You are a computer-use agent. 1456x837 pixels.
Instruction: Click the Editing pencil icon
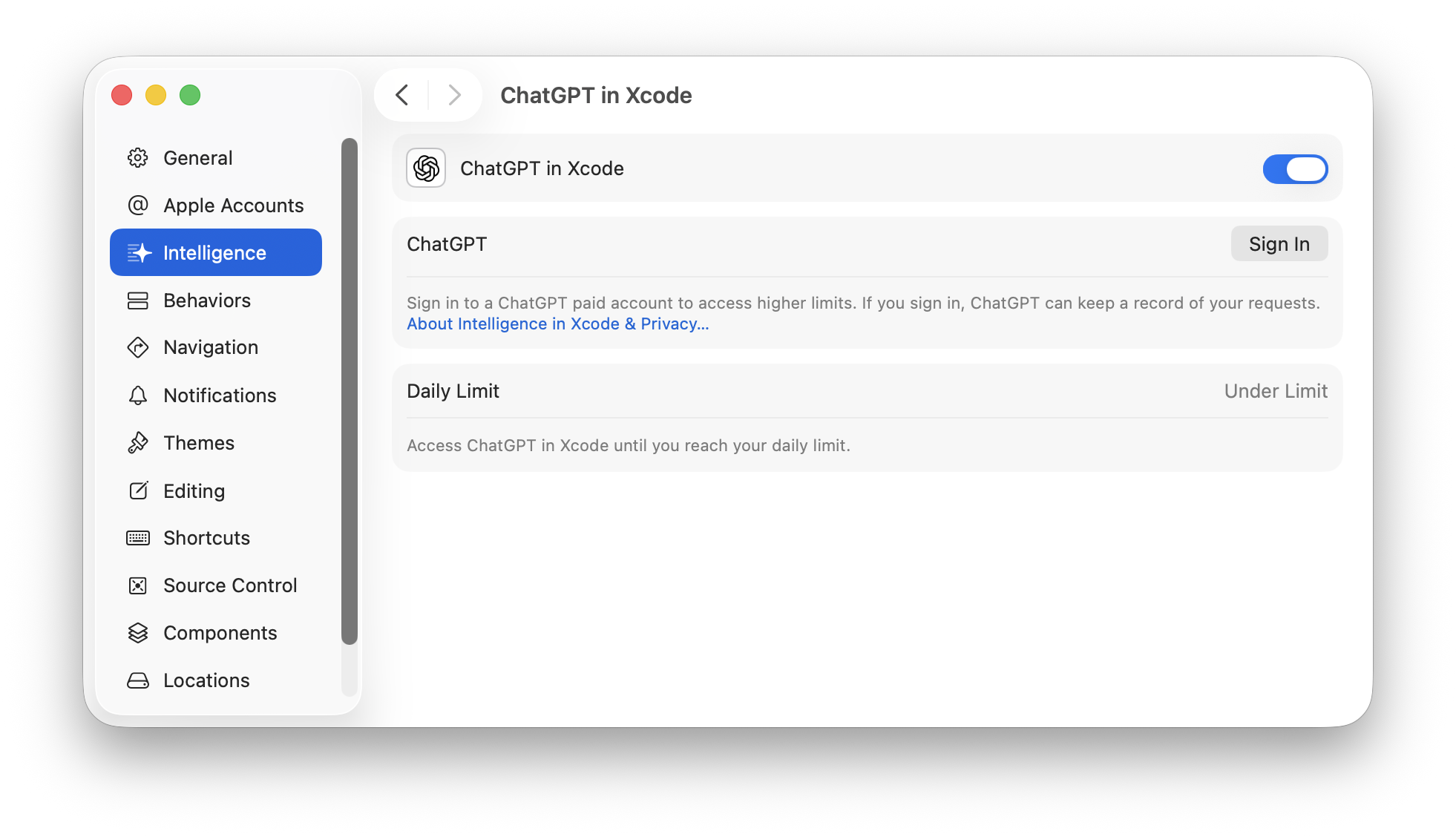click(138, 490)
